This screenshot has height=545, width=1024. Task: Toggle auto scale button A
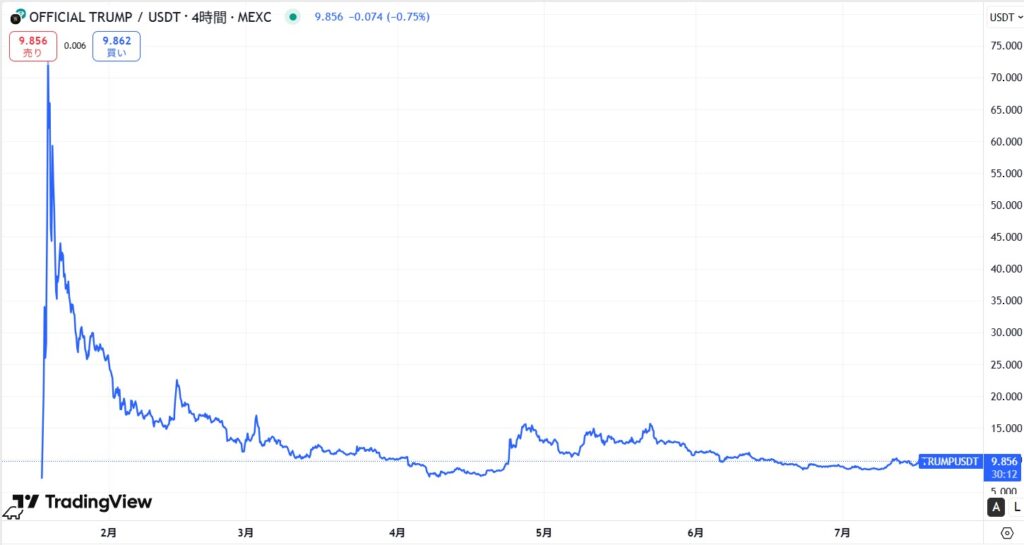996,507
